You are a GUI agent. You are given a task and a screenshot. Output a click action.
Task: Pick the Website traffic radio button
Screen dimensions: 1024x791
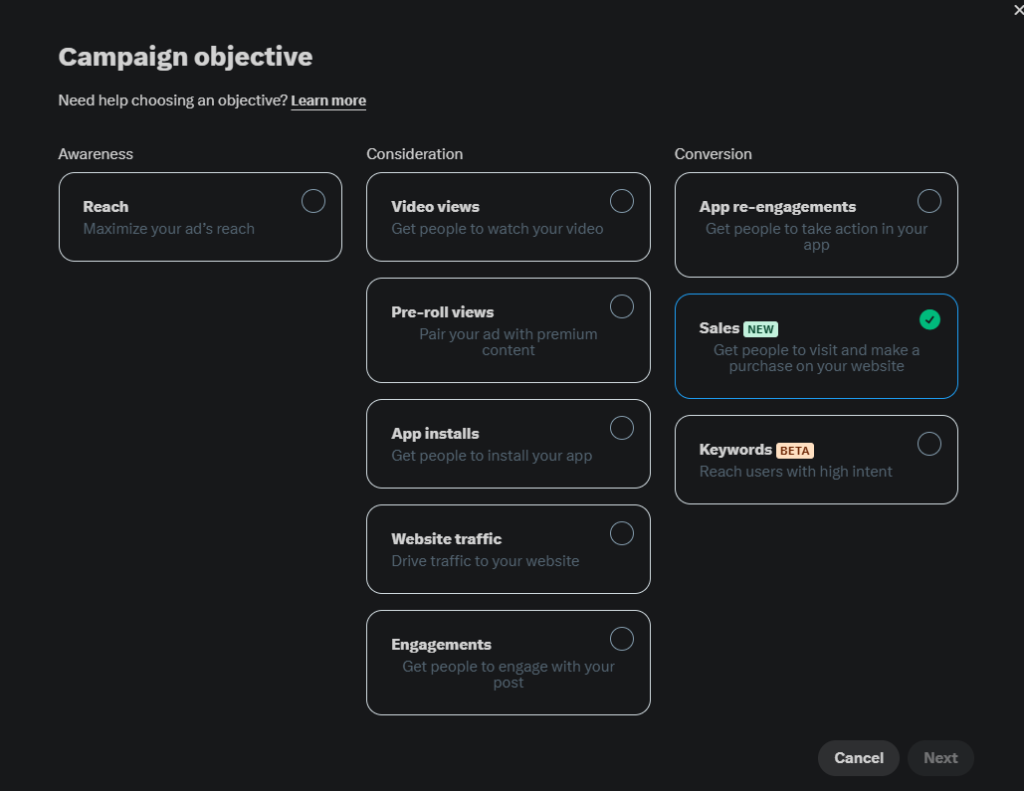pyautogui.click(x=621, y=533)
